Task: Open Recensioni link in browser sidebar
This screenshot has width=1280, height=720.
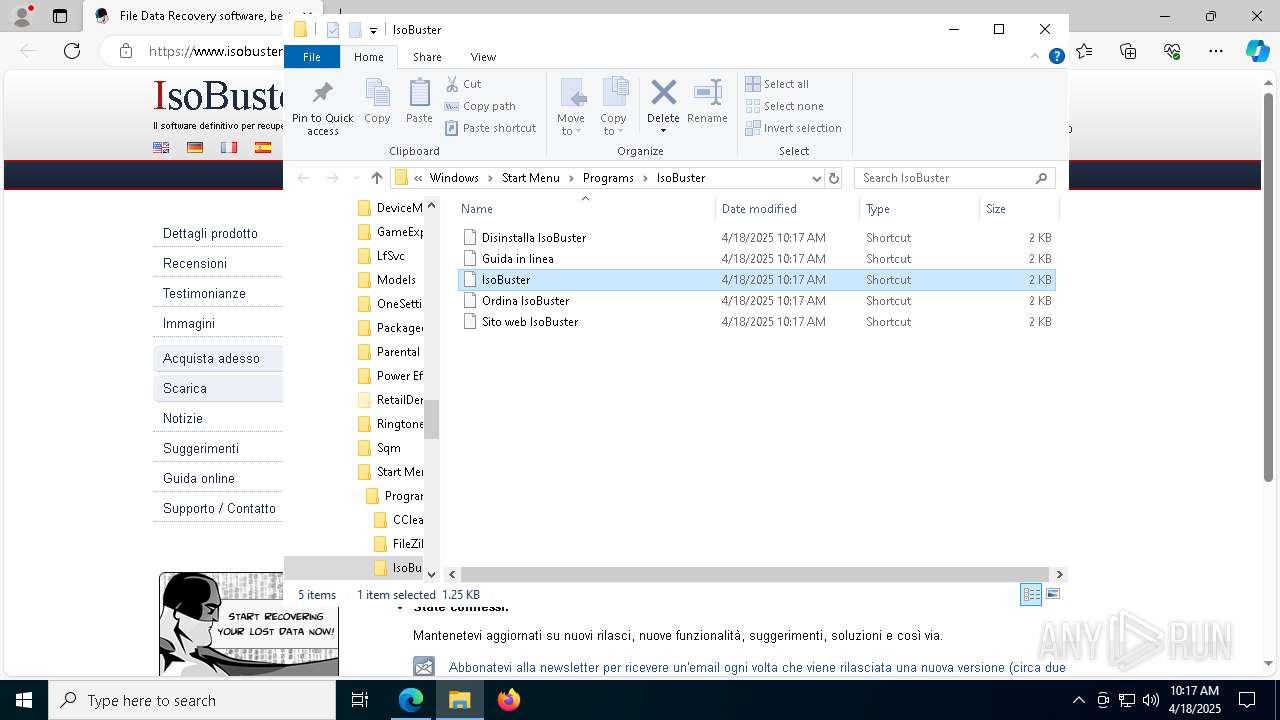Action: (x=195, y=263)
